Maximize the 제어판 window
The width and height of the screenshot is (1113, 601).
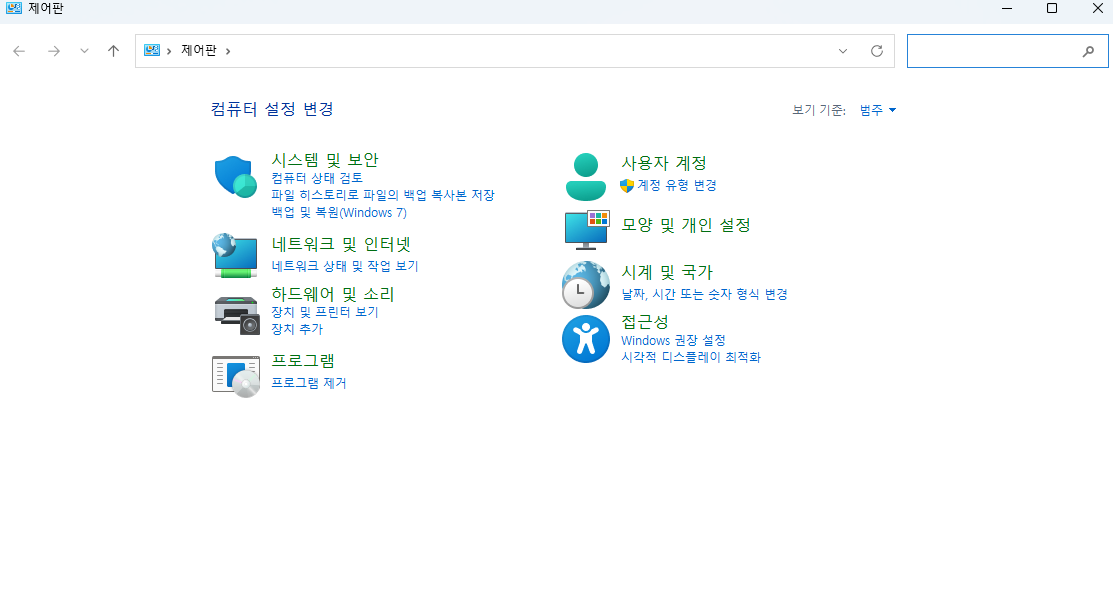click(1052, 9)
